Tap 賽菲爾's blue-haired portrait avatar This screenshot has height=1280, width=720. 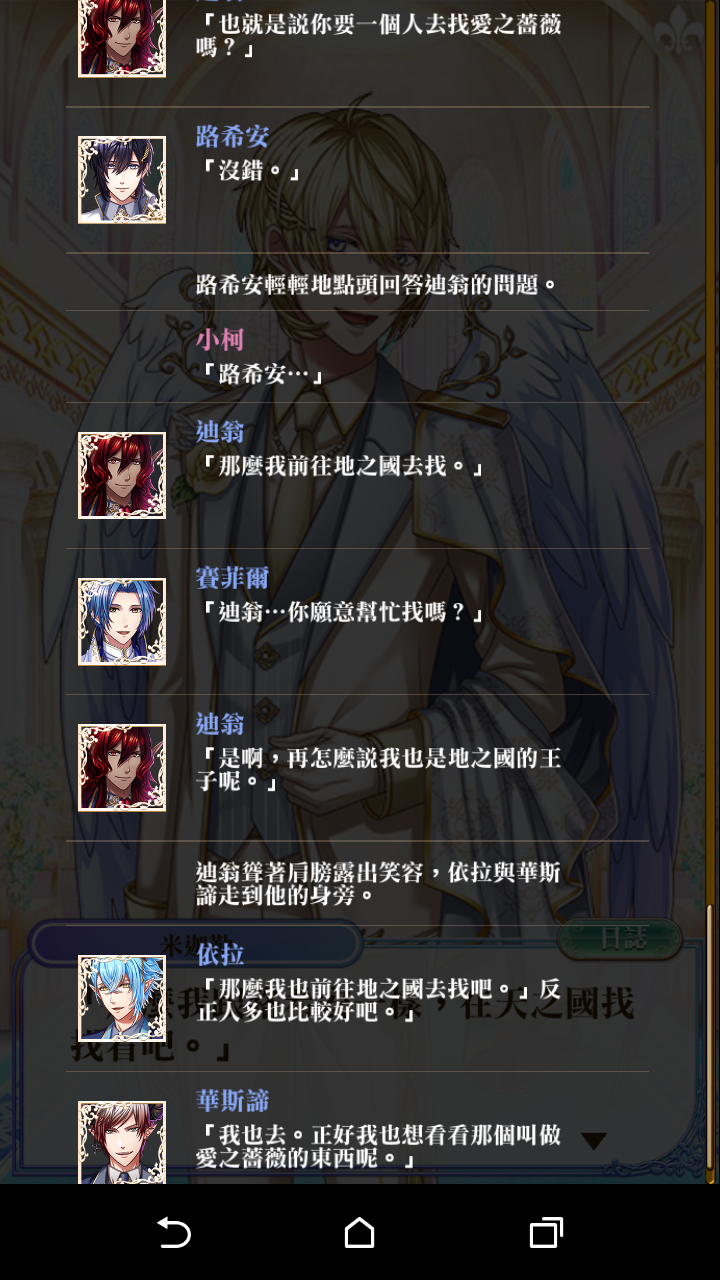[x=122, y=622]
